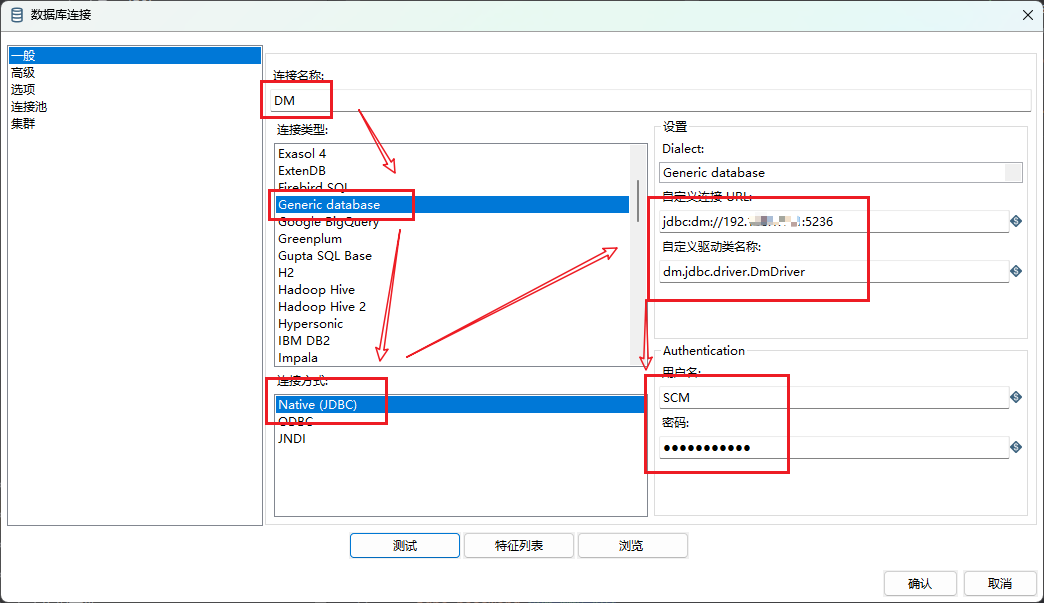Click the 浏览 button
The image size is (1044, 603).
(631, 545)
